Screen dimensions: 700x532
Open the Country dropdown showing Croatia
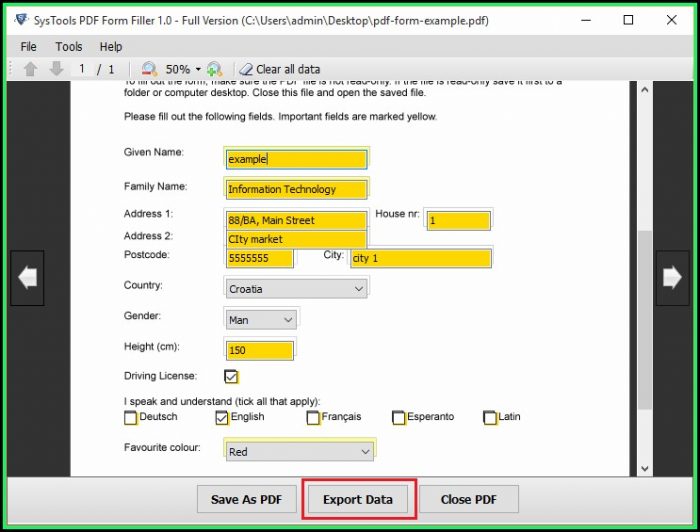click(x=296, y=289)
